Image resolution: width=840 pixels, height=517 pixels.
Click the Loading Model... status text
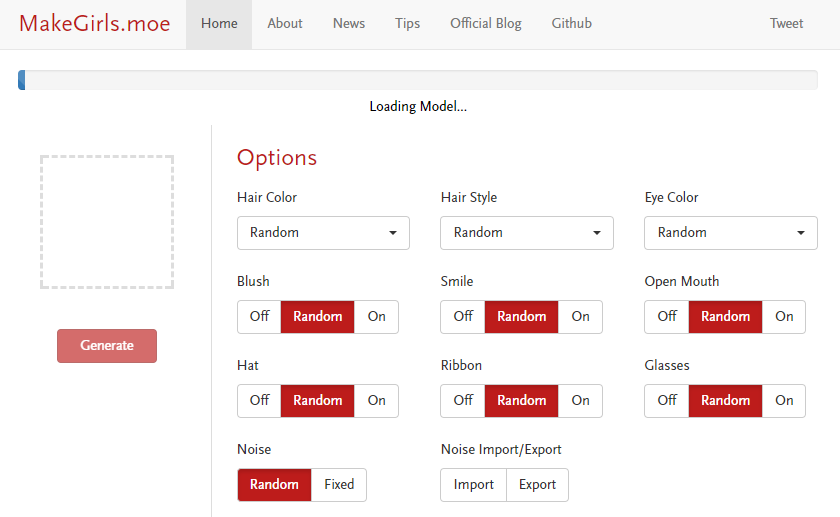pyautogui.click(x=418, y=107)
